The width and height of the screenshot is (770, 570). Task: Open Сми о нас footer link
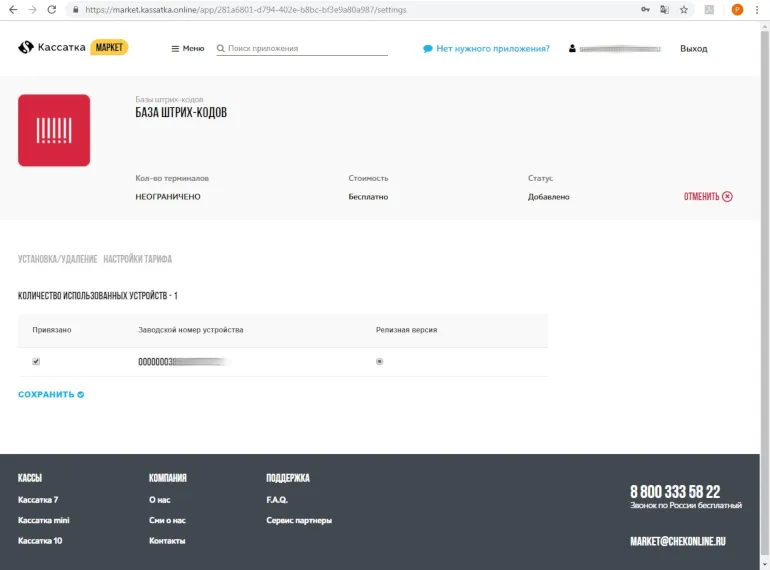click(167, 520)
